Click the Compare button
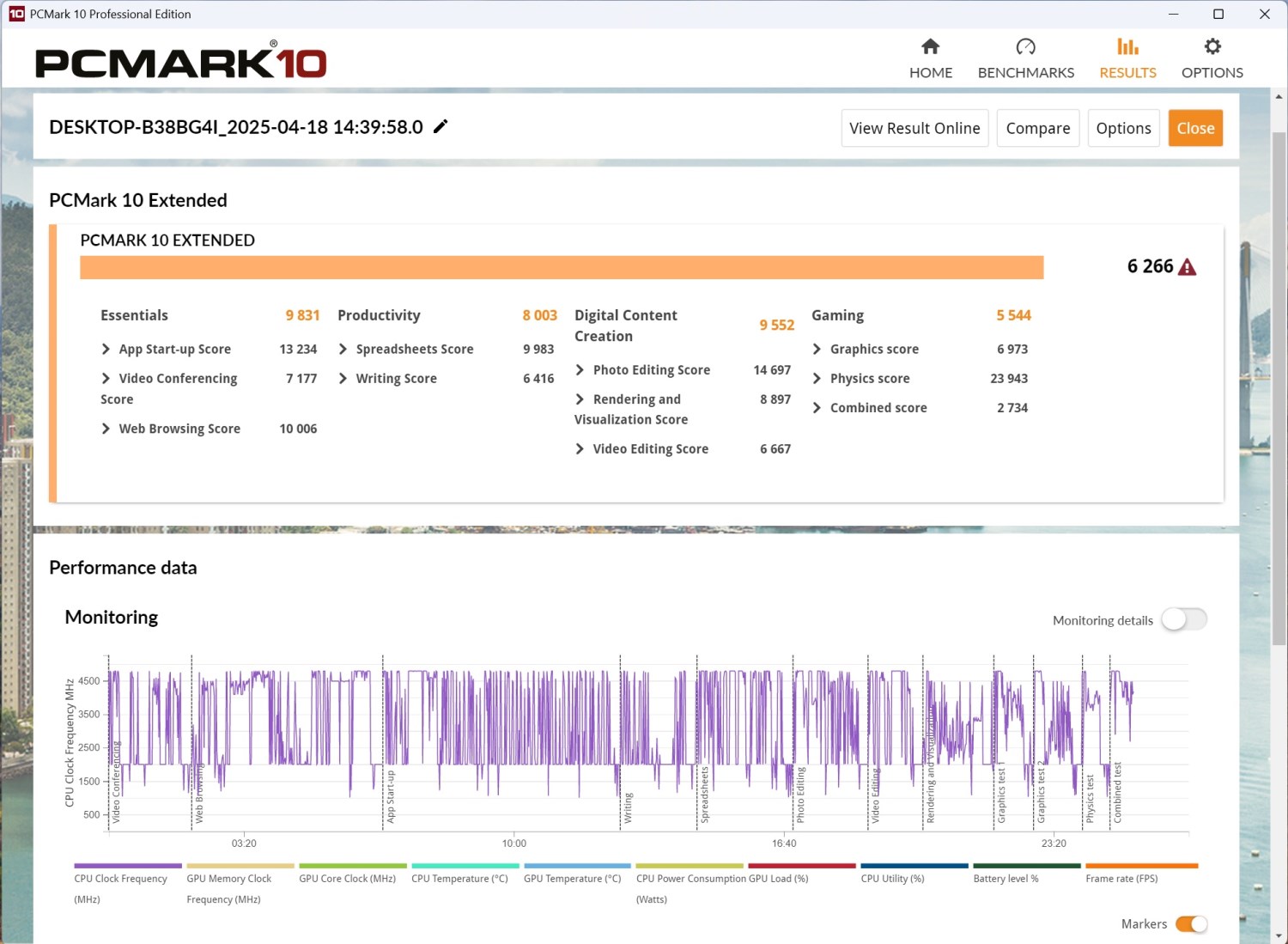This screenshot has height=944, width=1288. [x=1037, y=128]
